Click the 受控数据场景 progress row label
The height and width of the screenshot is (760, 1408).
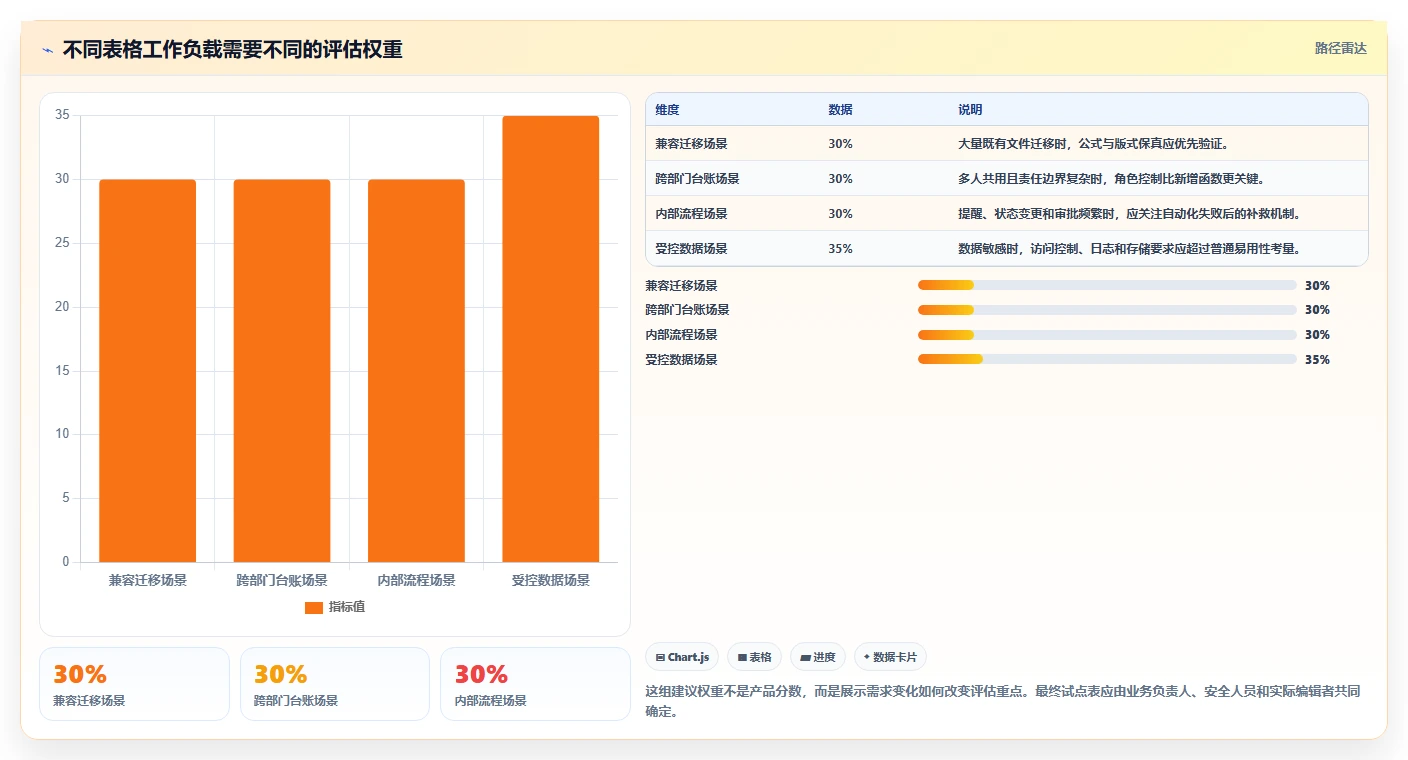tap(681, 360)
